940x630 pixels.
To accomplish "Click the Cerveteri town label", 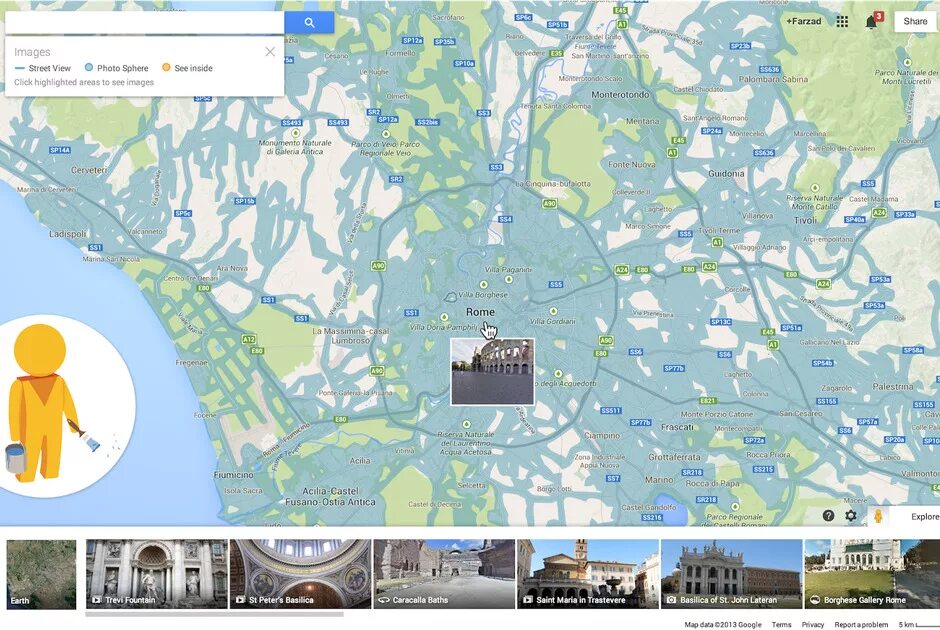I will pyautogui.click(x=89, y=170).
